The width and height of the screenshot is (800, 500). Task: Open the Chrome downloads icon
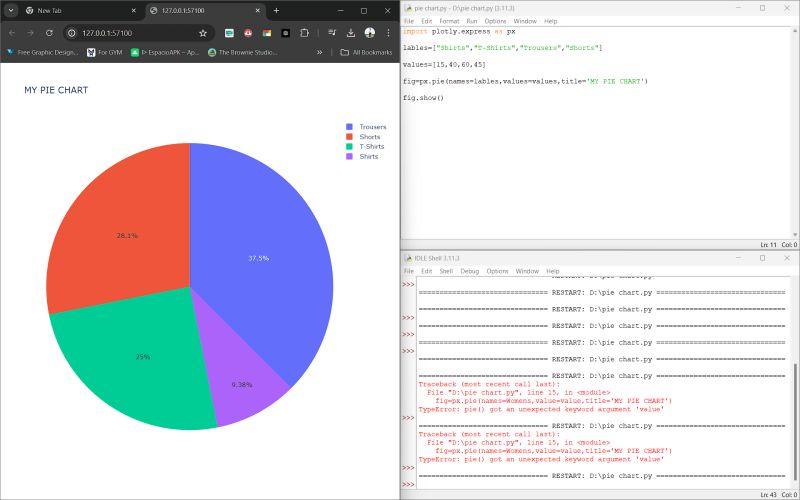(x=351, y=32)
